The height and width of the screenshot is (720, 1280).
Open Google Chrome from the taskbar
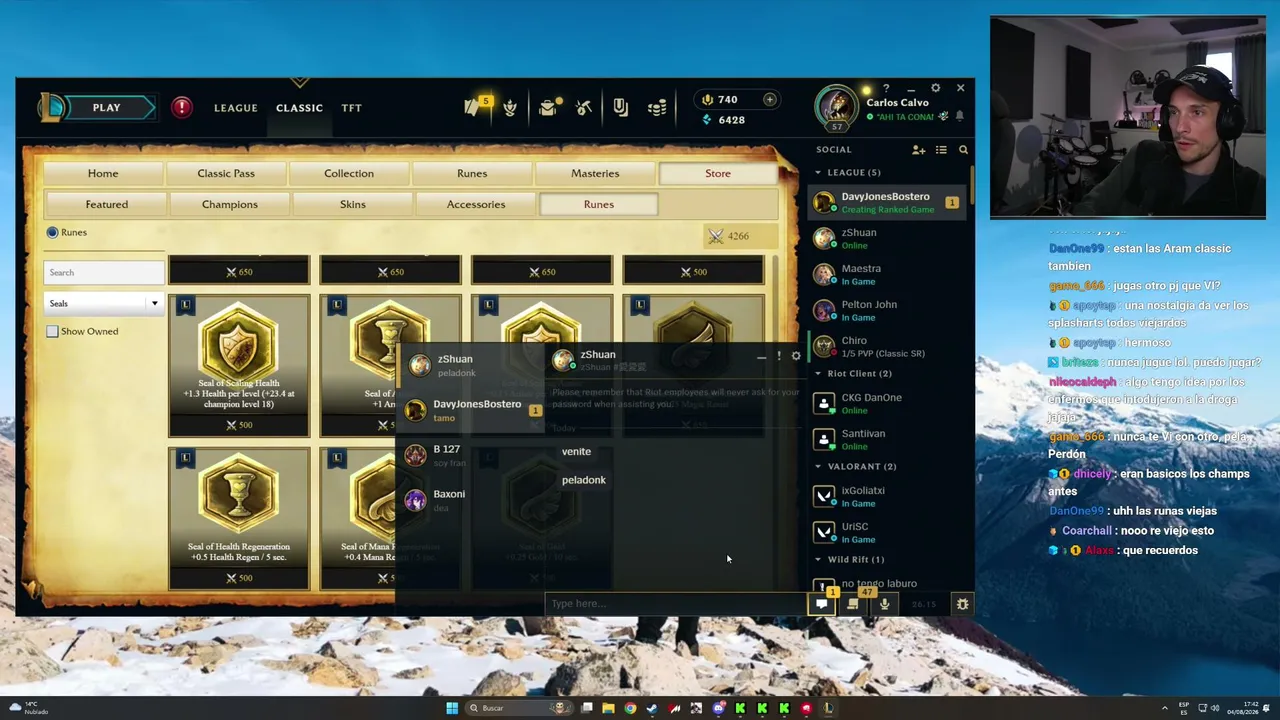tap(630, 708)
